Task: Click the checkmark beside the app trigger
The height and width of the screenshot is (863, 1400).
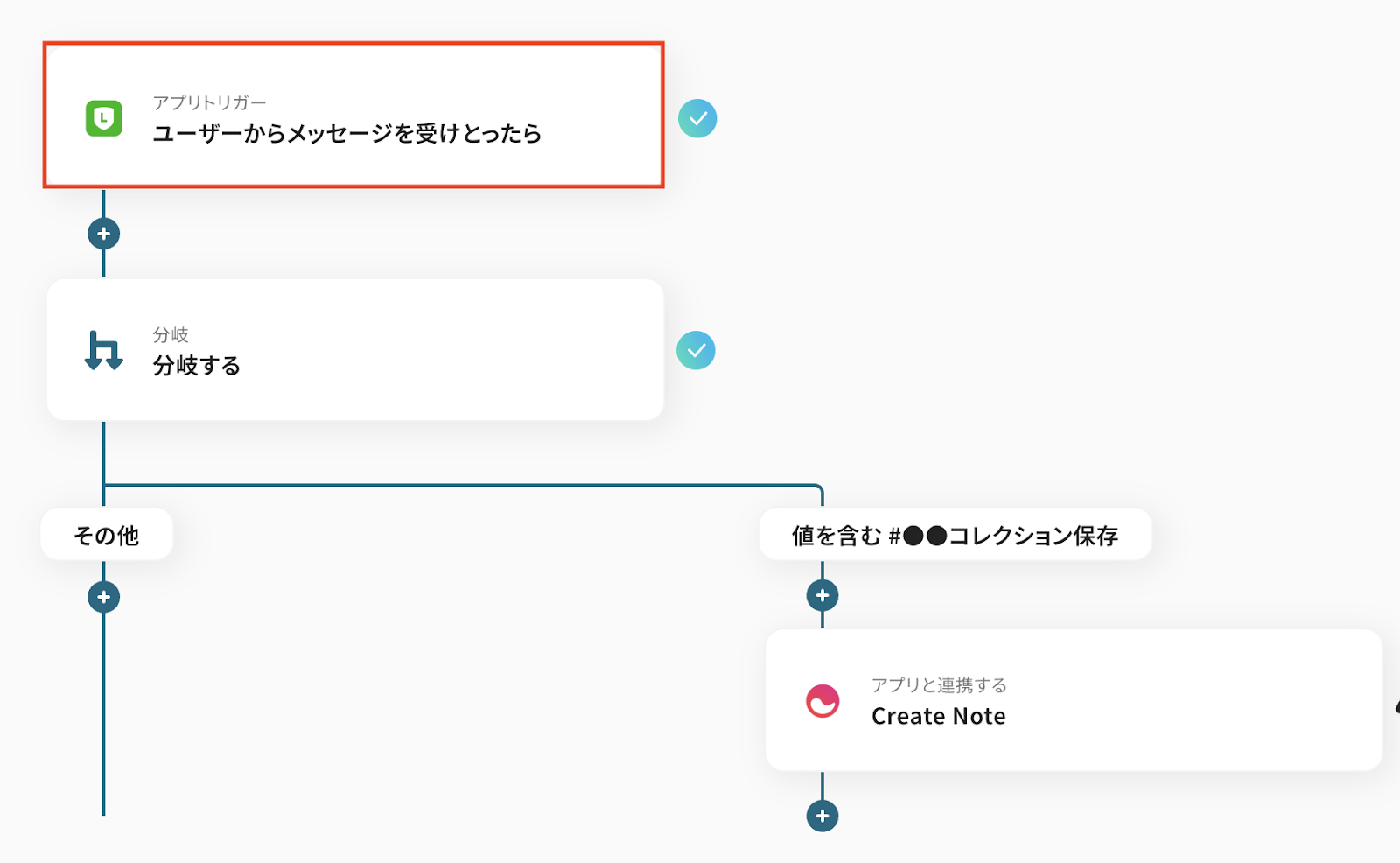Action: pyautogui.click(x=697, y=118)
